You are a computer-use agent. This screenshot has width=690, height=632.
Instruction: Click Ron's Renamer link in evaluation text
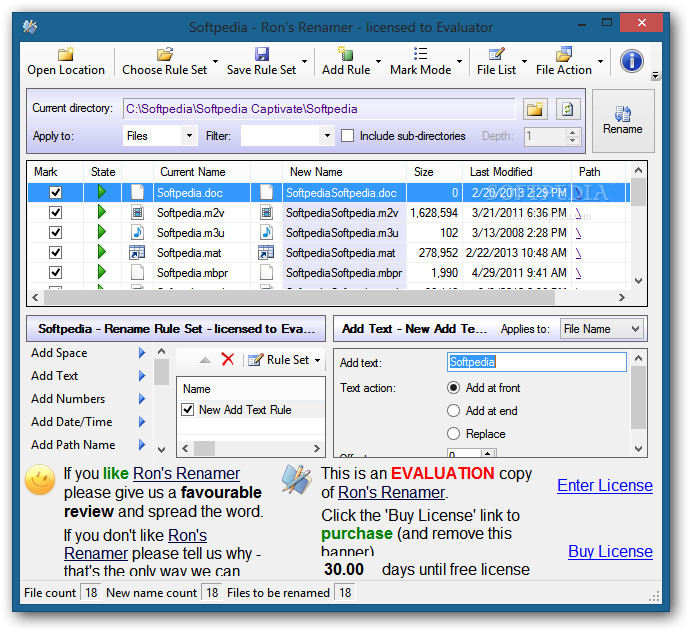[392, 492]
